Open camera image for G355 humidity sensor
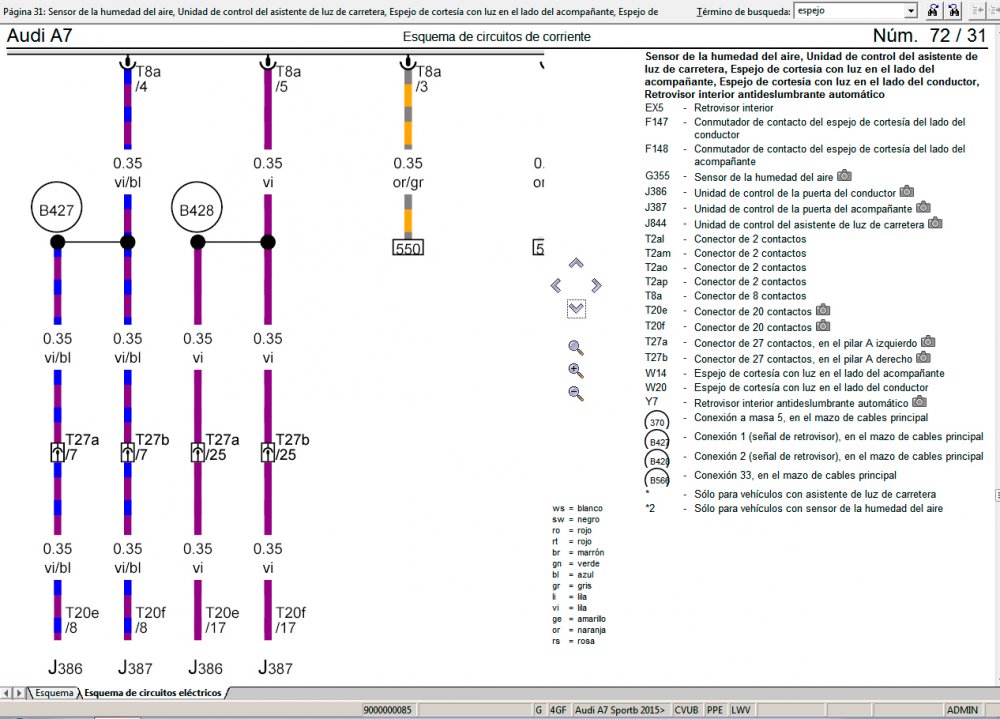The image size is (1000, 719). click(x=844, y=175)
